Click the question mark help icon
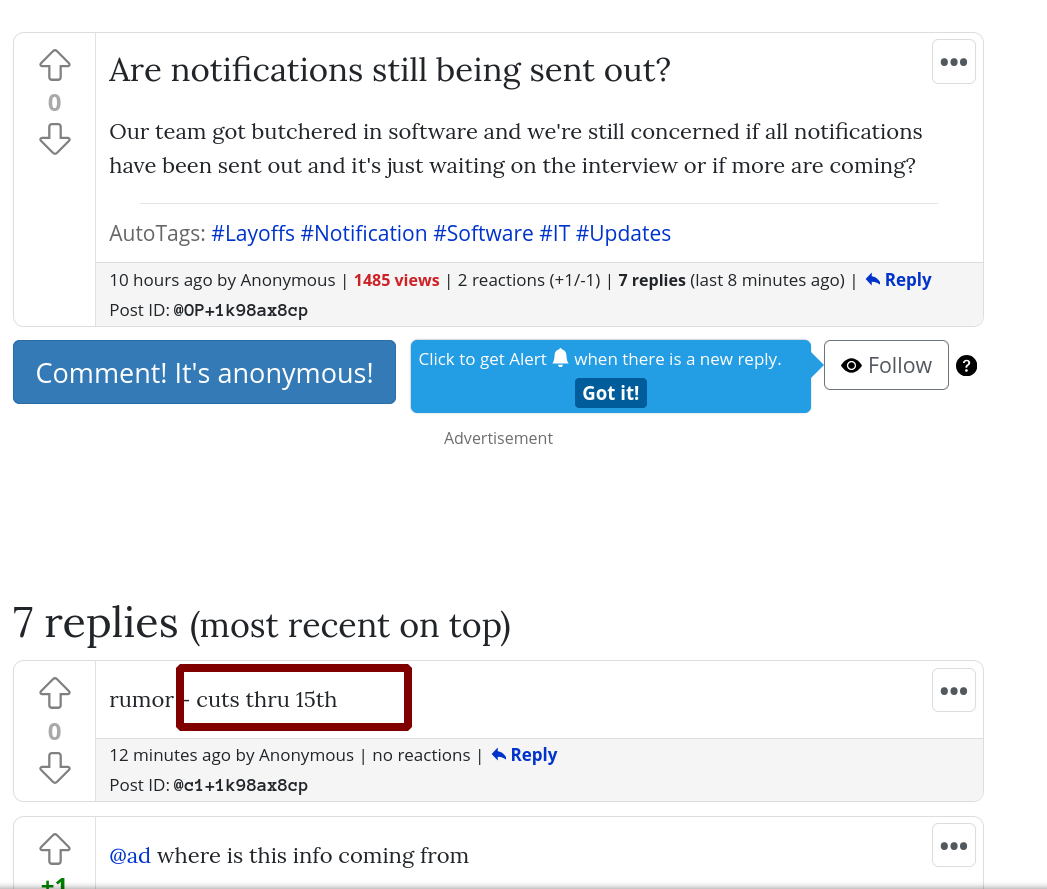The height and width of the screenshot is (889, 1047). pos(966,366)
